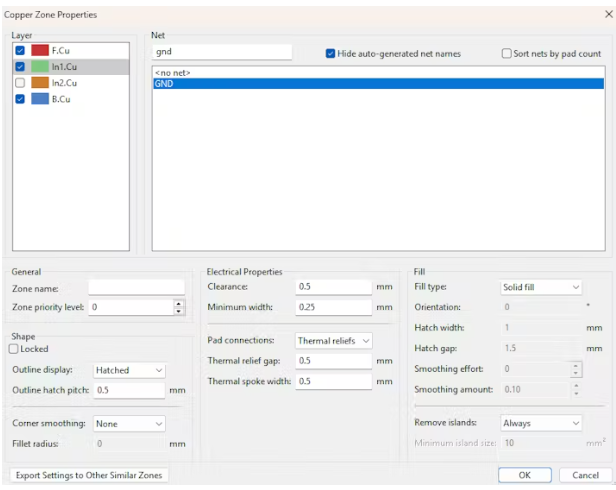Click the In1.Cu green layer color swatch

pos(40,66)
